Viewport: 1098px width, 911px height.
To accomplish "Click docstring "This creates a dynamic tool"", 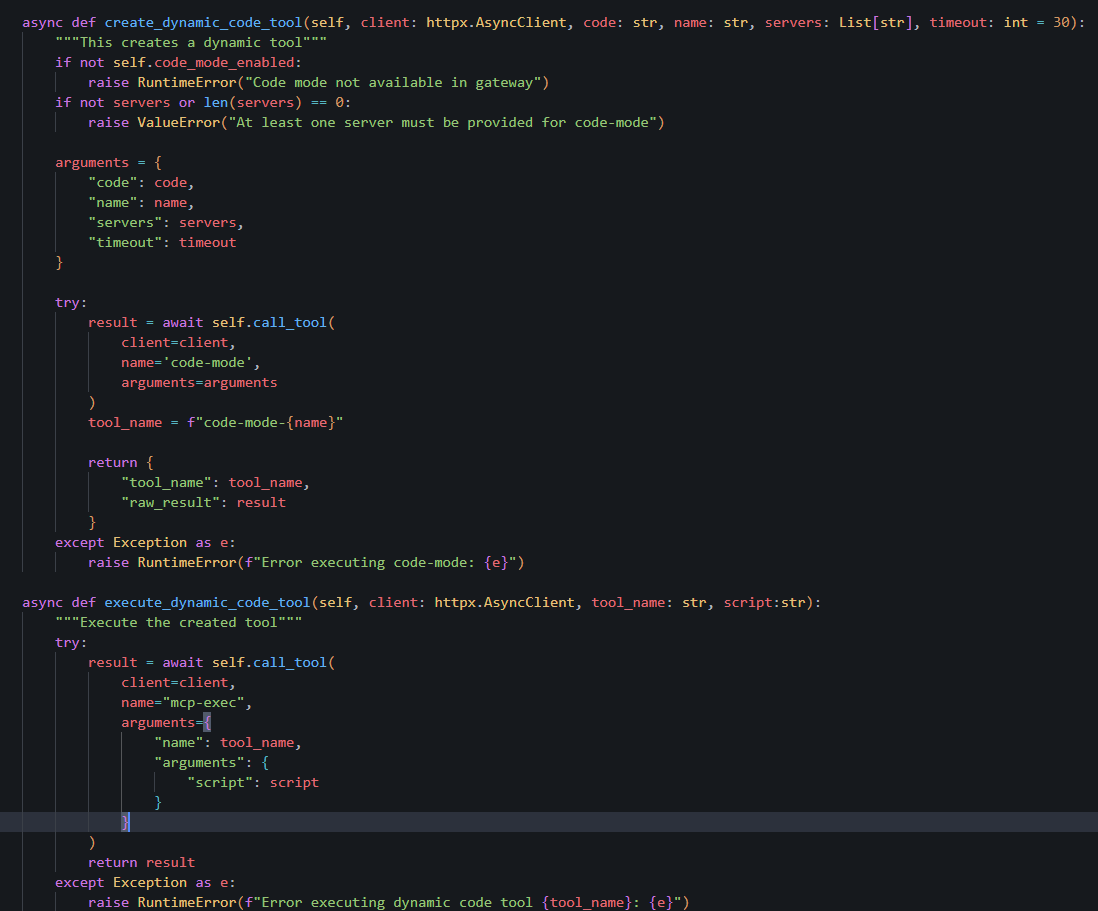I will click(191, 43).
